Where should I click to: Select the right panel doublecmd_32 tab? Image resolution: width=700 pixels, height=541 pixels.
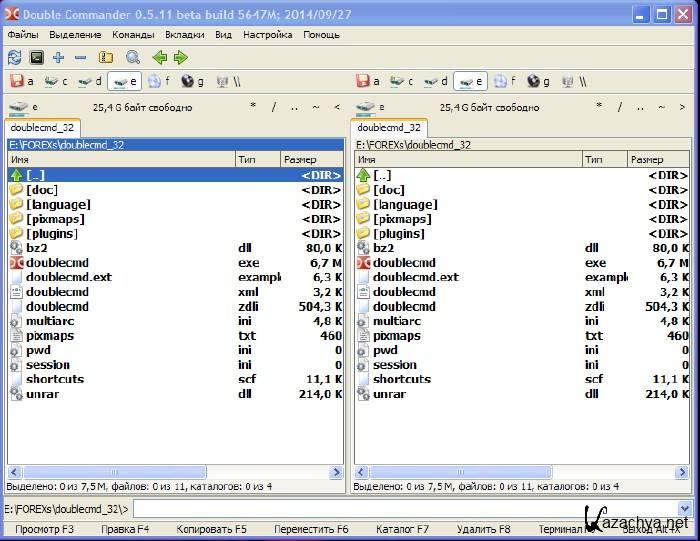[389, 128]
